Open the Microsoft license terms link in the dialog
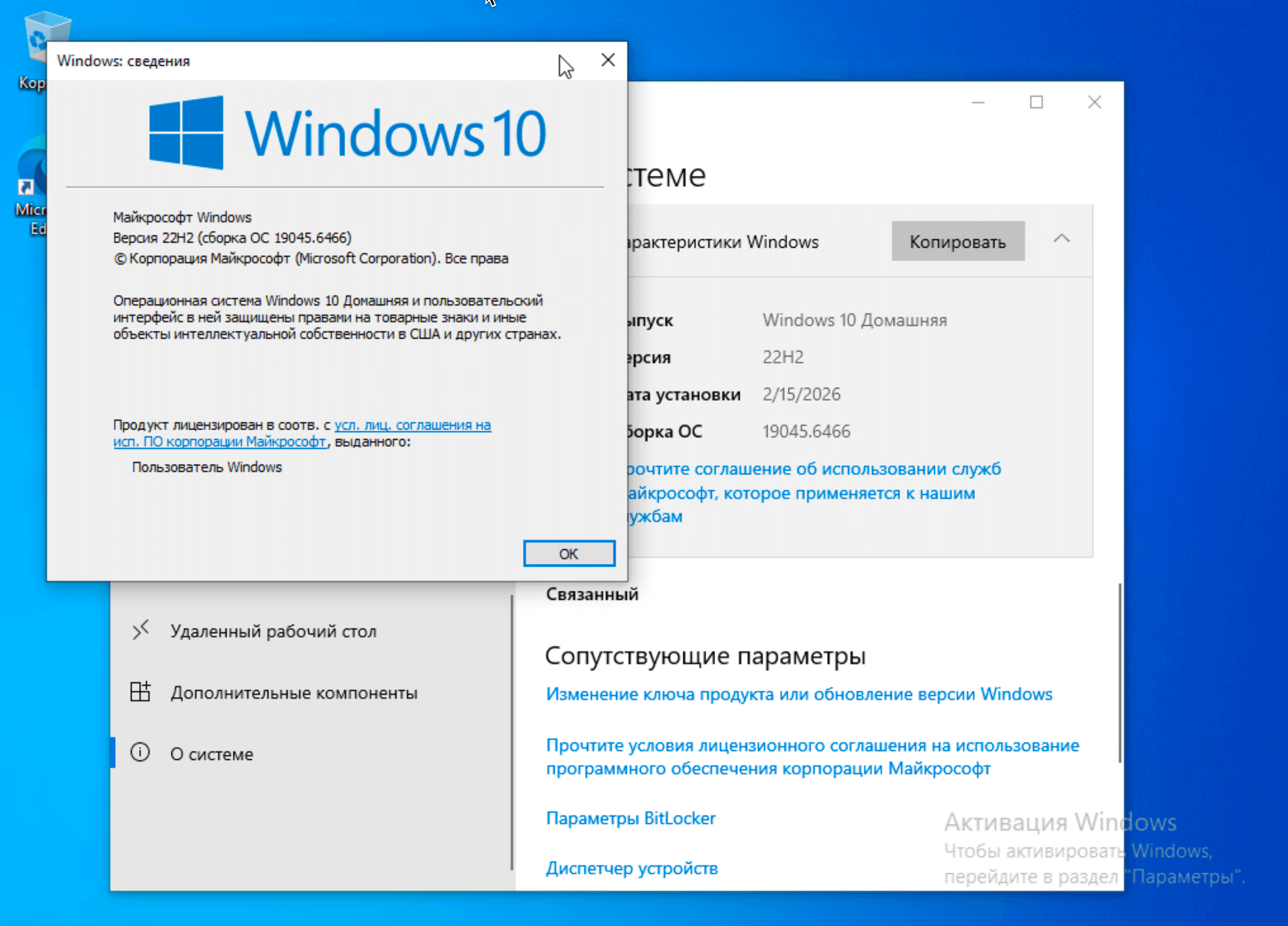This screenshot has height=926, width=1288. (412, 425)
